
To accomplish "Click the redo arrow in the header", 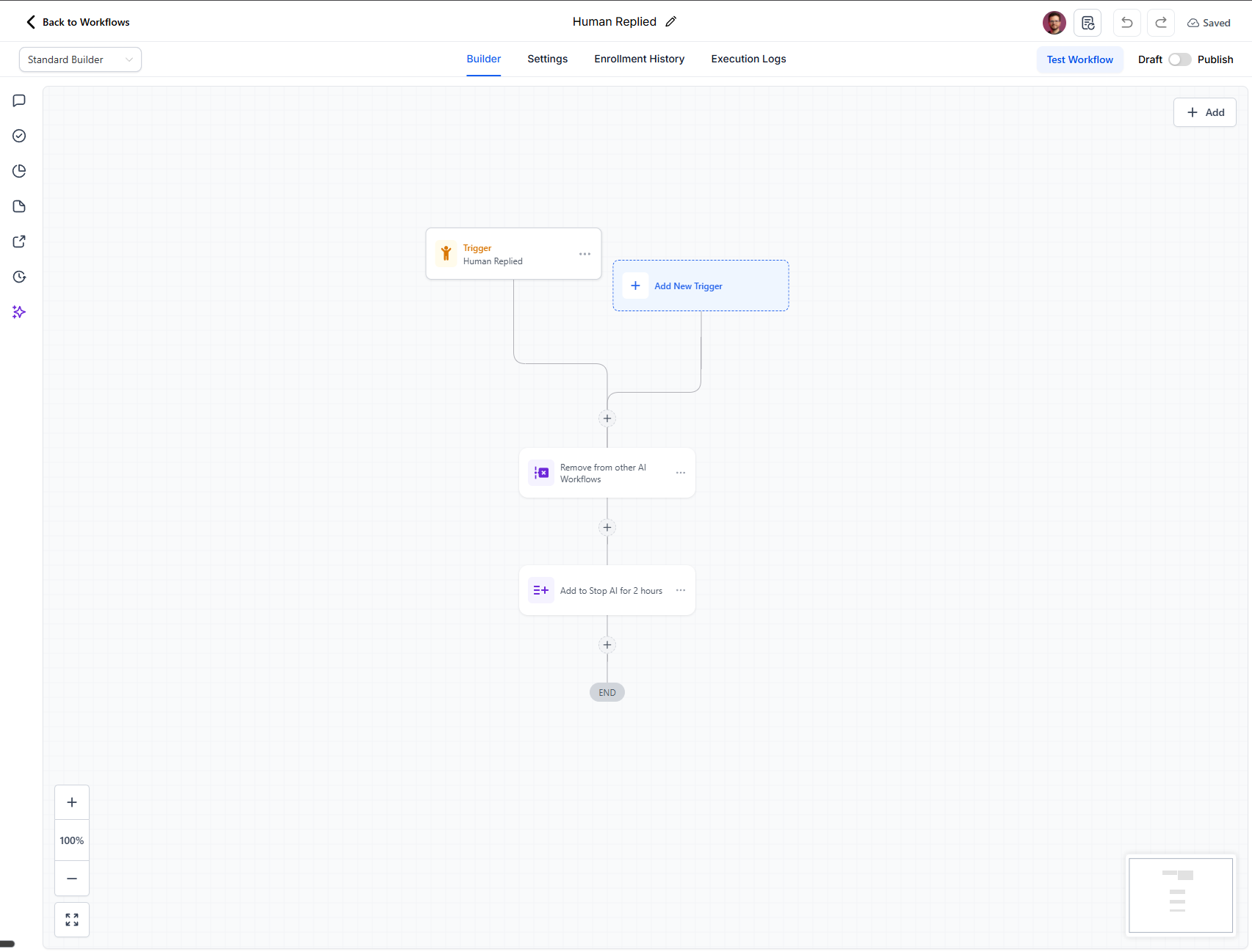I will 1160,23.
